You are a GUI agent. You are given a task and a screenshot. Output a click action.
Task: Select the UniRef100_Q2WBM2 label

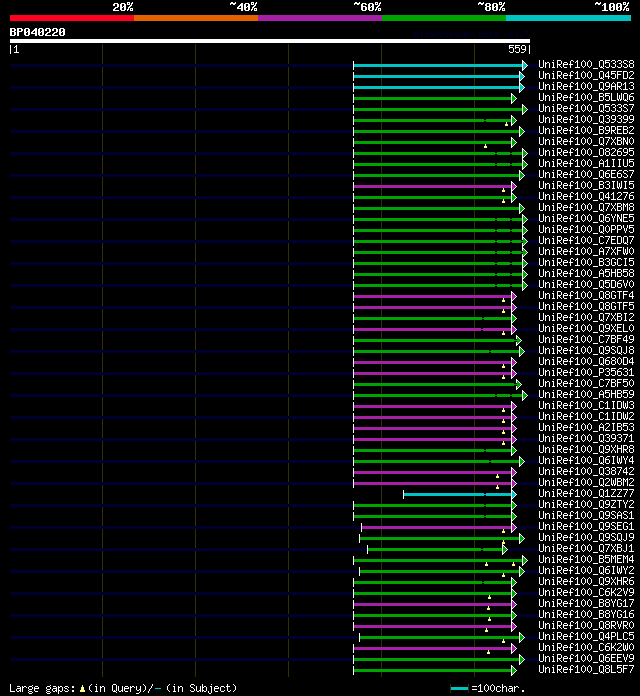click(586, 483)
